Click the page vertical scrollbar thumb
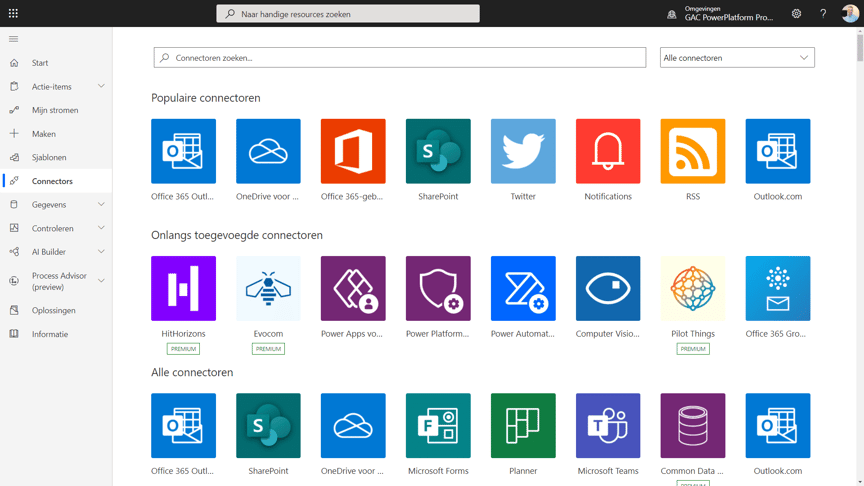The height and width of the screenshot is (486, 864). coord(860,48)
